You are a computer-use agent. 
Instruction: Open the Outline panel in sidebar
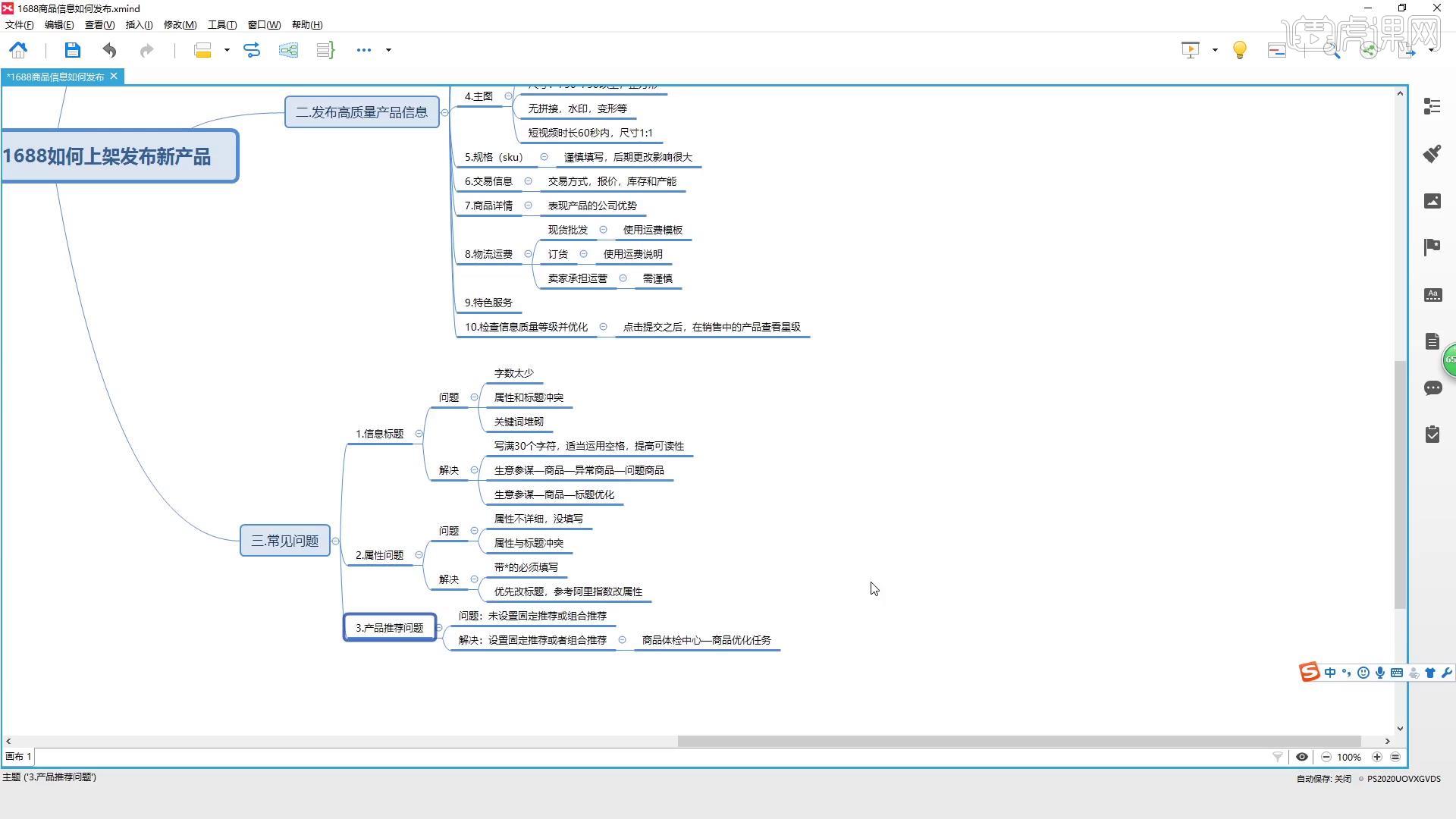tap(1432, 106)
